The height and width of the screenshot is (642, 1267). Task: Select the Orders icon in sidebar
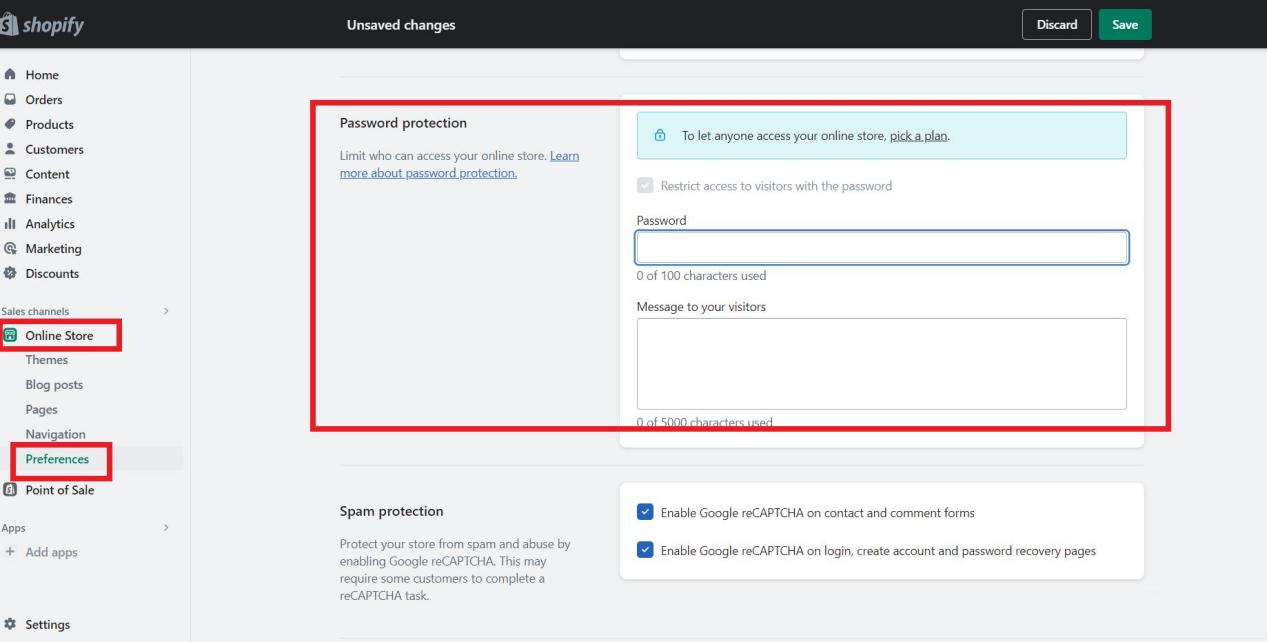click(12, 99)
